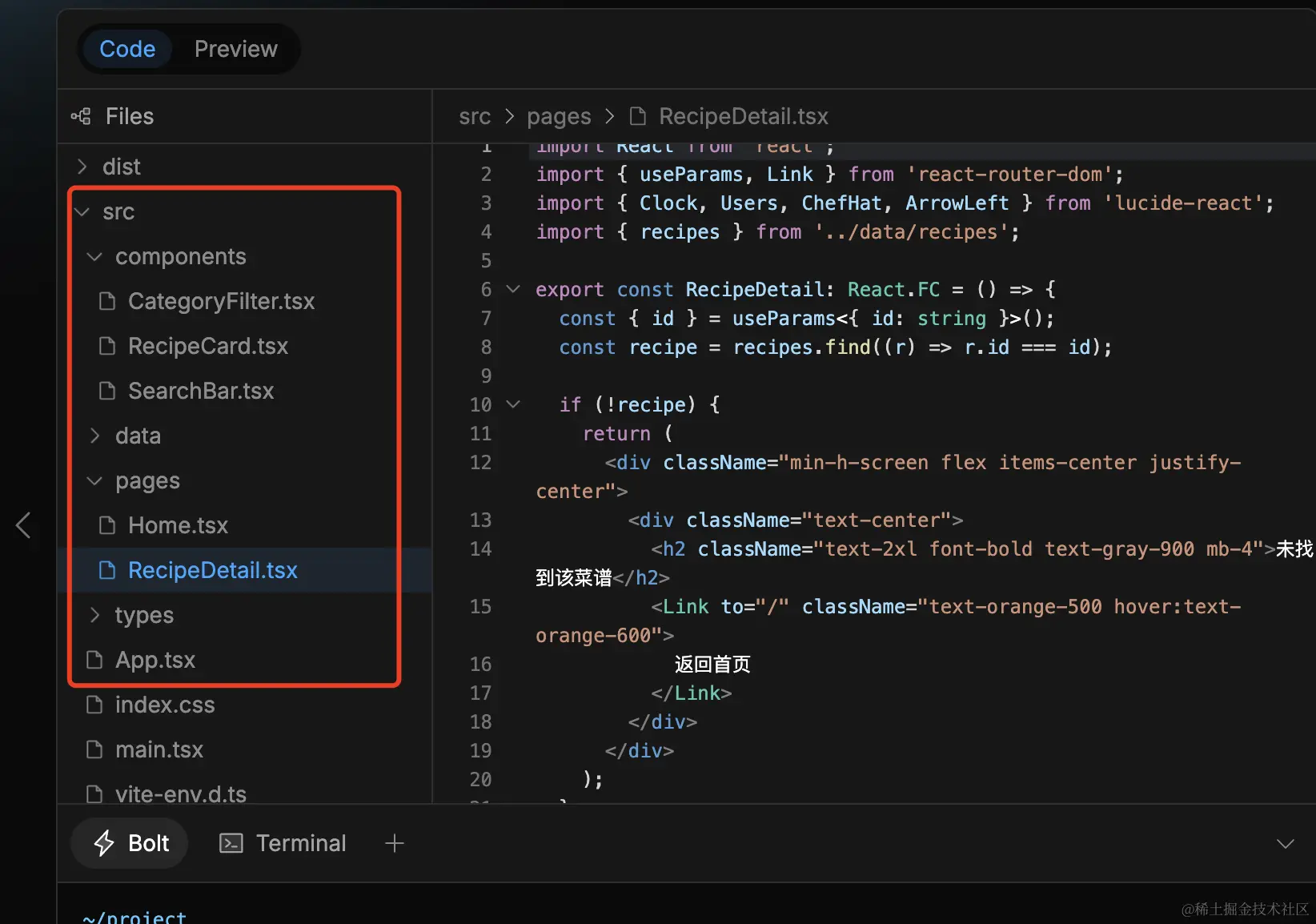Click the index.css file icon
Screen dimensions: 1316x924
pyautogui.click(x=94, y=705)
